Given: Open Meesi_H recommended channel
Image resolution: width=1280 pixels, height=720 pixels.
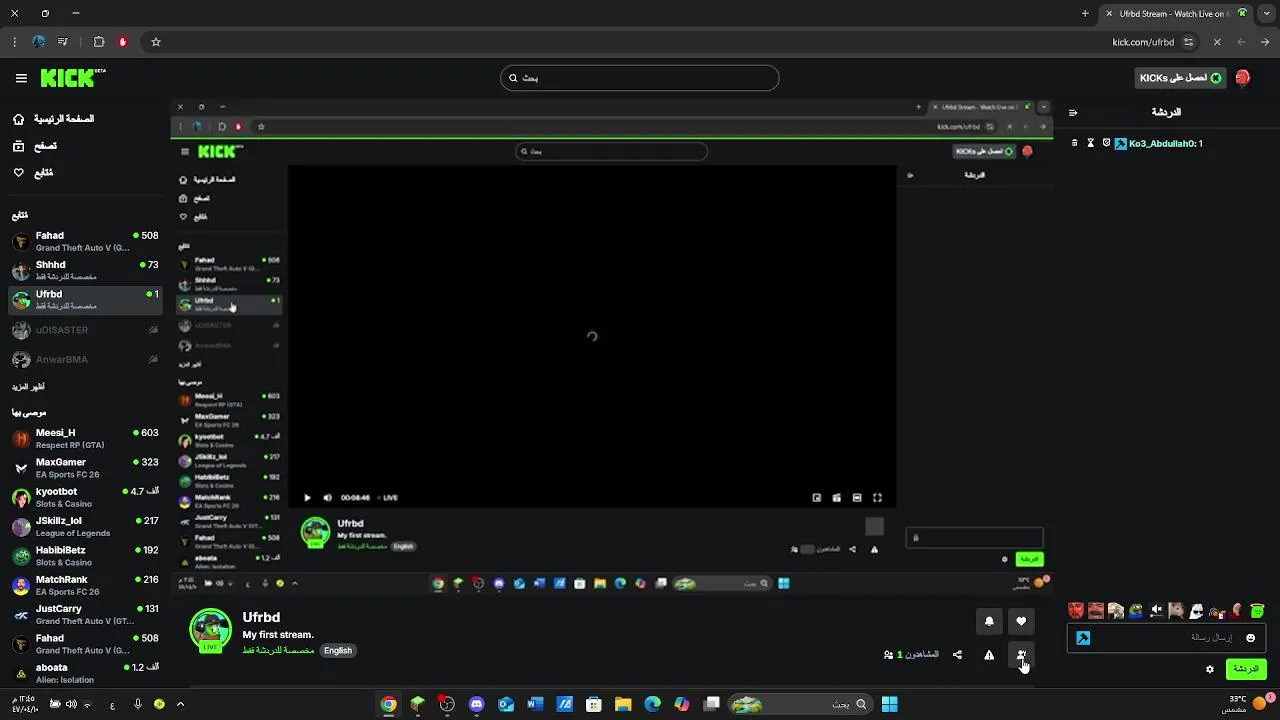Looking at the screenshot, I should point(85,439).
